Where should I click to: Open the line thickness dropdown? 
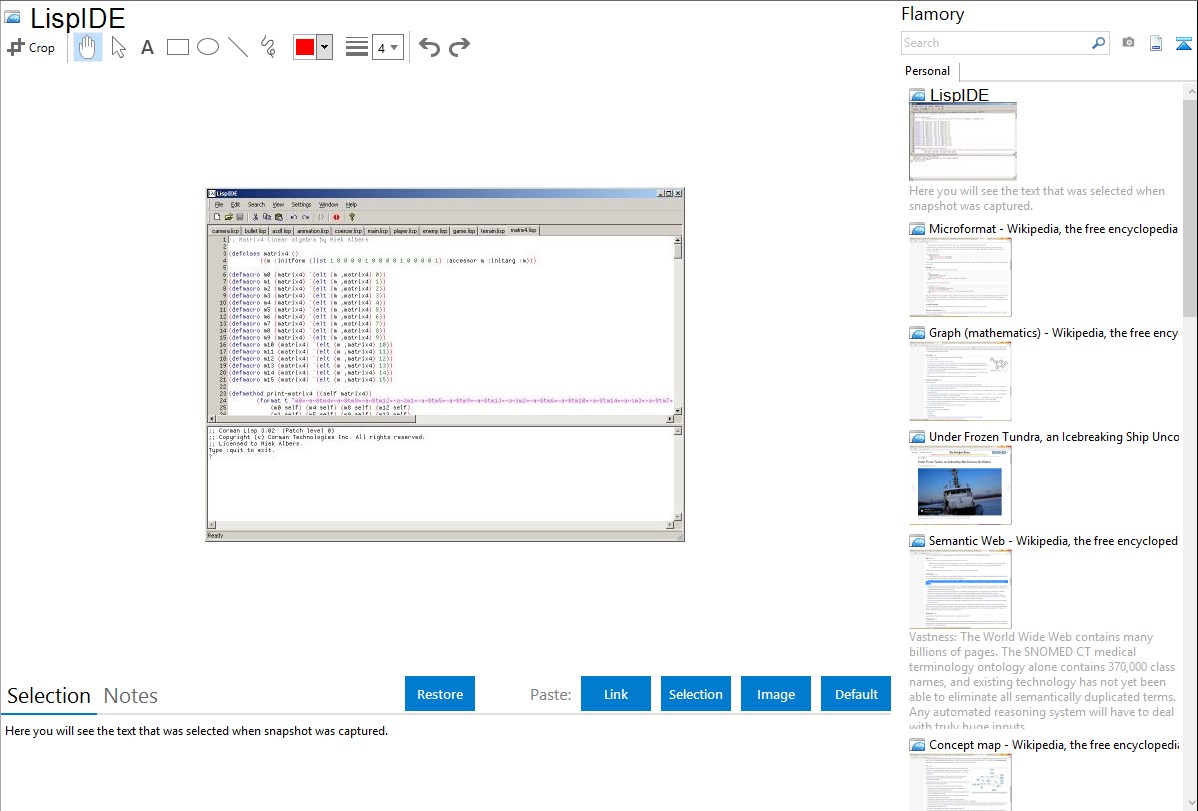[x=387, y=47]
